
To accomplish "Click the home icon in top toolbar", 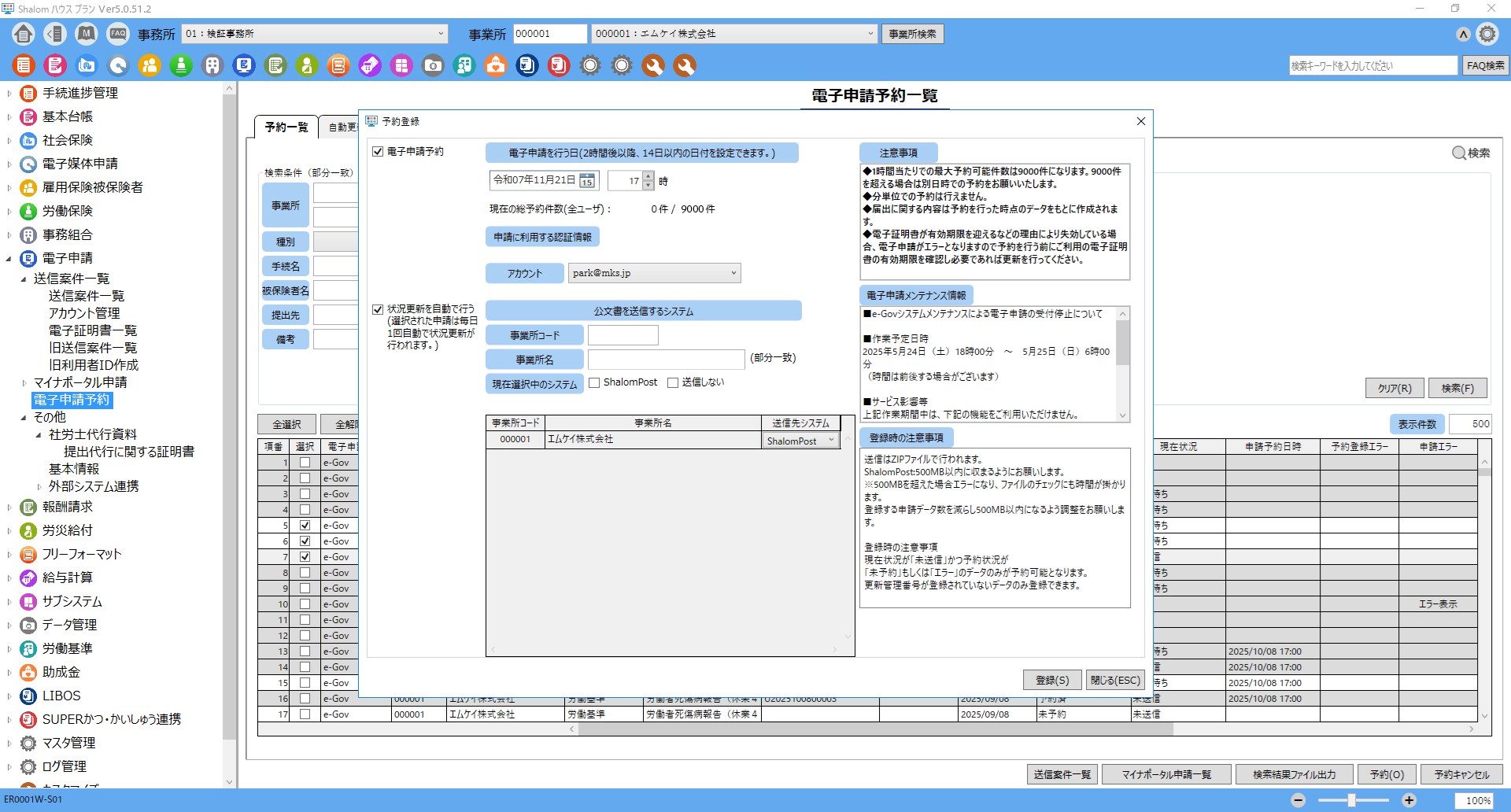I will click(x=24, y=34).
